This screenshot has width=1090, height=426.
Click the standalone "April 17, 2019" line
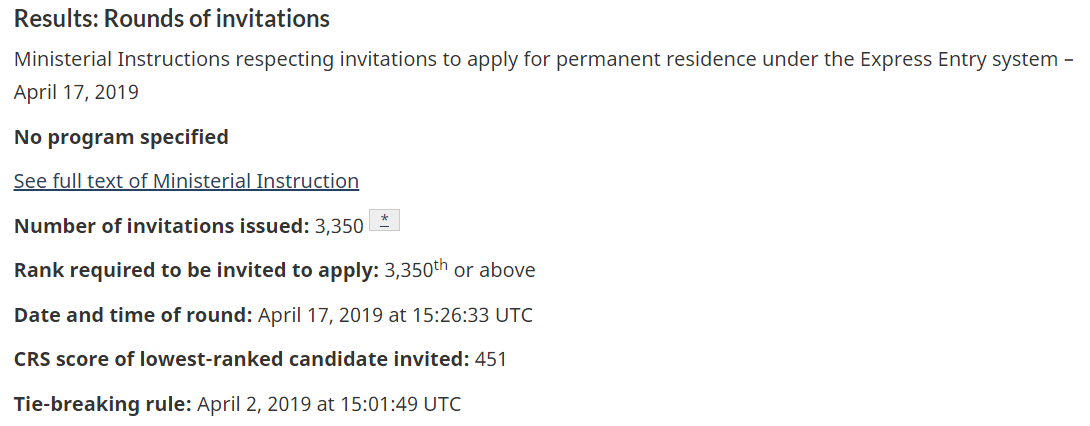click(76, 93)
